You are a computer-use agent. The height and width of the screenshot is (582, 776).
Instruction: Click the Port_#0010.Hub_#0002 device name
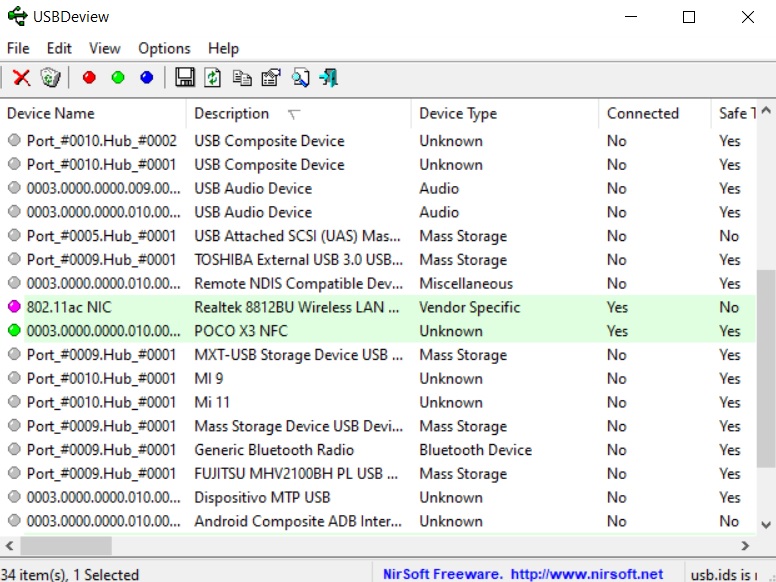pos(101,141)
